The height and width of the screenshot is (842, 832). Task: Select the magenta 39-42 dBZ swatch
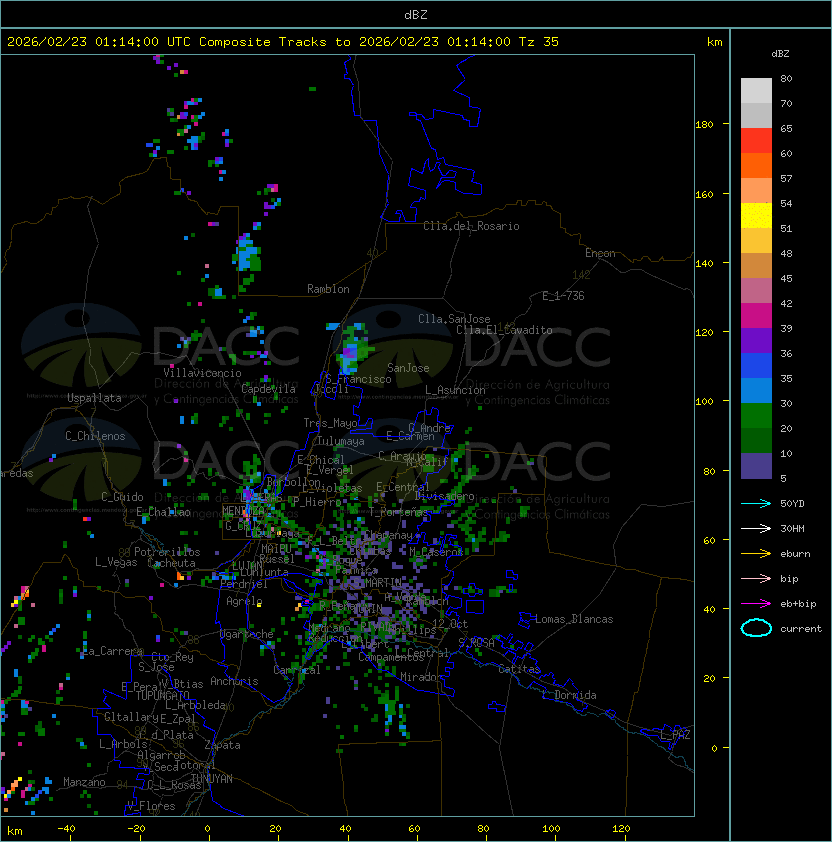756,316
